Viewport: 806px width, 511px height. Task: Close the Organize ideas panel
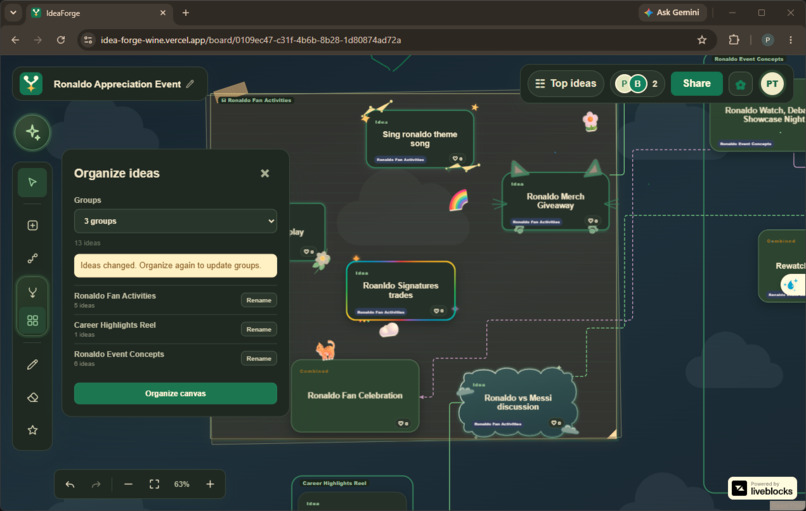point(265,173)
